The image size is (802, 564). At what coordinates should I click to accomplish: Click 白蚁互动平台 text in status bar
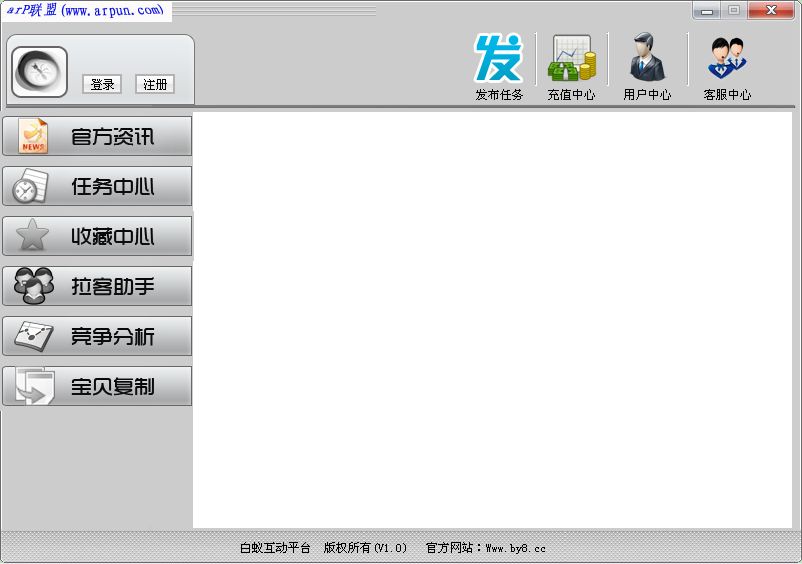point(275,548)
